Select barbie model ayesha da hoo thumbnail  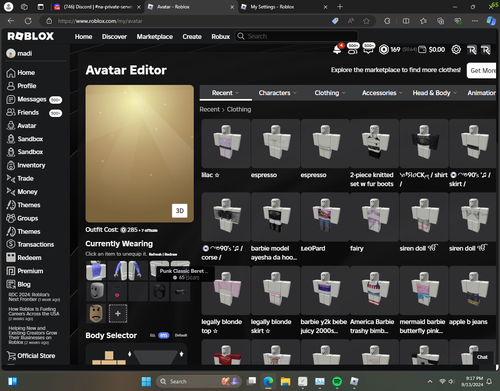point(275,217)
